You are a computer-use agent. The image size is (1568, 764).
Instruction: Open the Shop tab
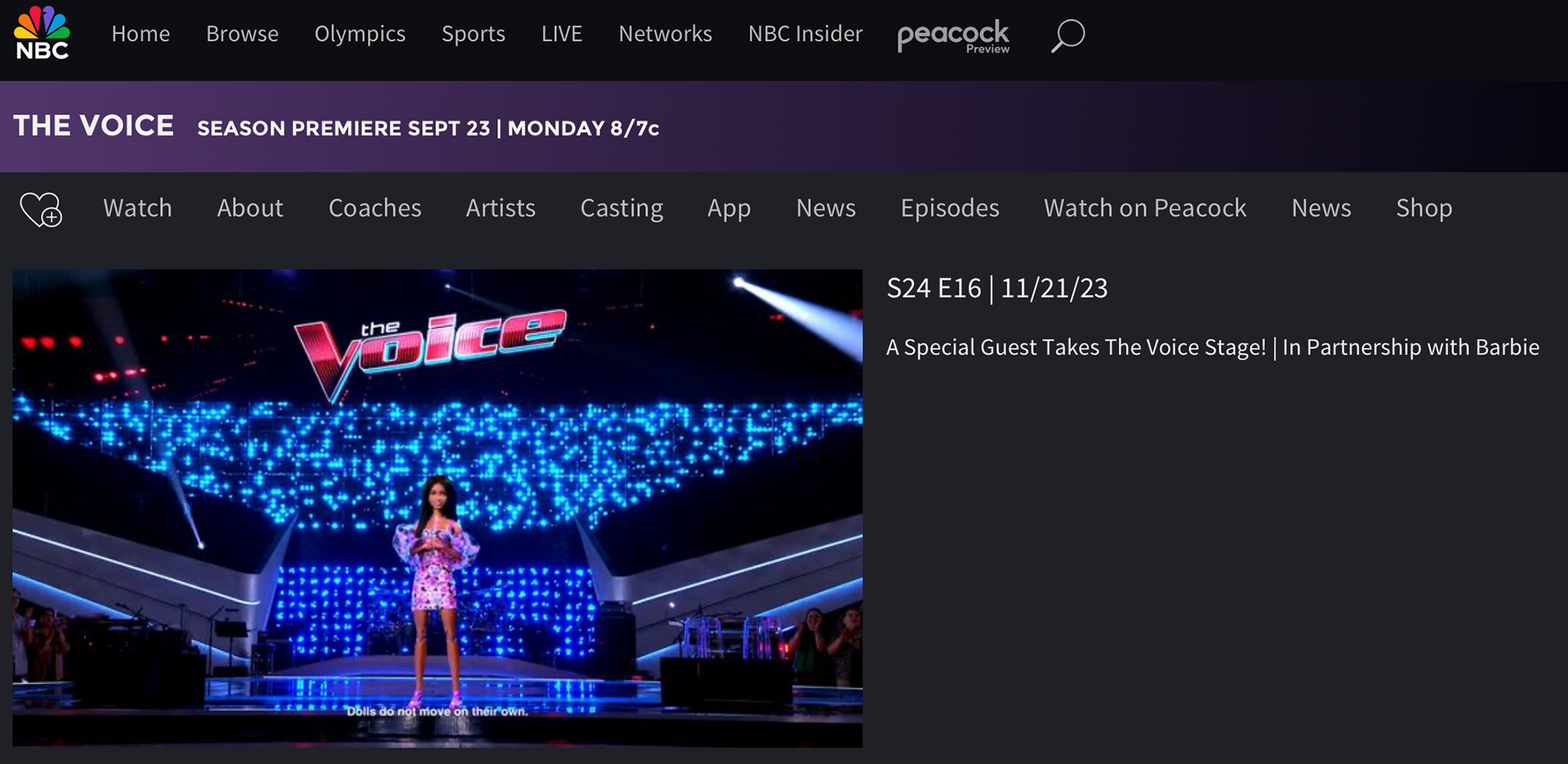click(1423, 209)
